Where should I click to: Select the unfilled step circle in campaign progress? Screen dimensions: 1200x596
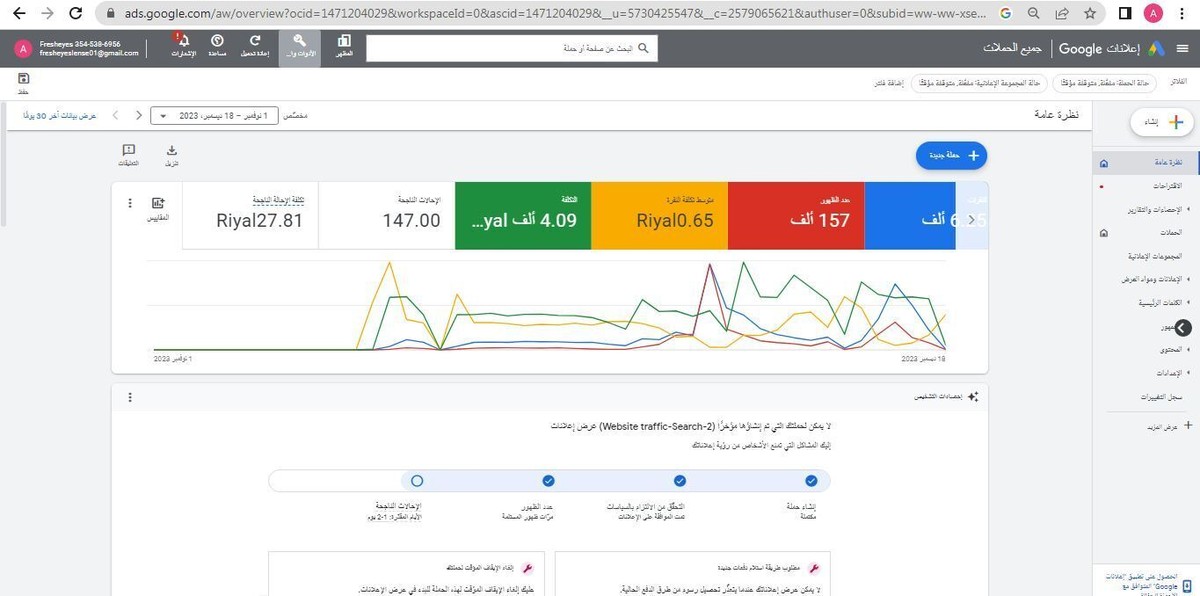click(x=417, y=480)
